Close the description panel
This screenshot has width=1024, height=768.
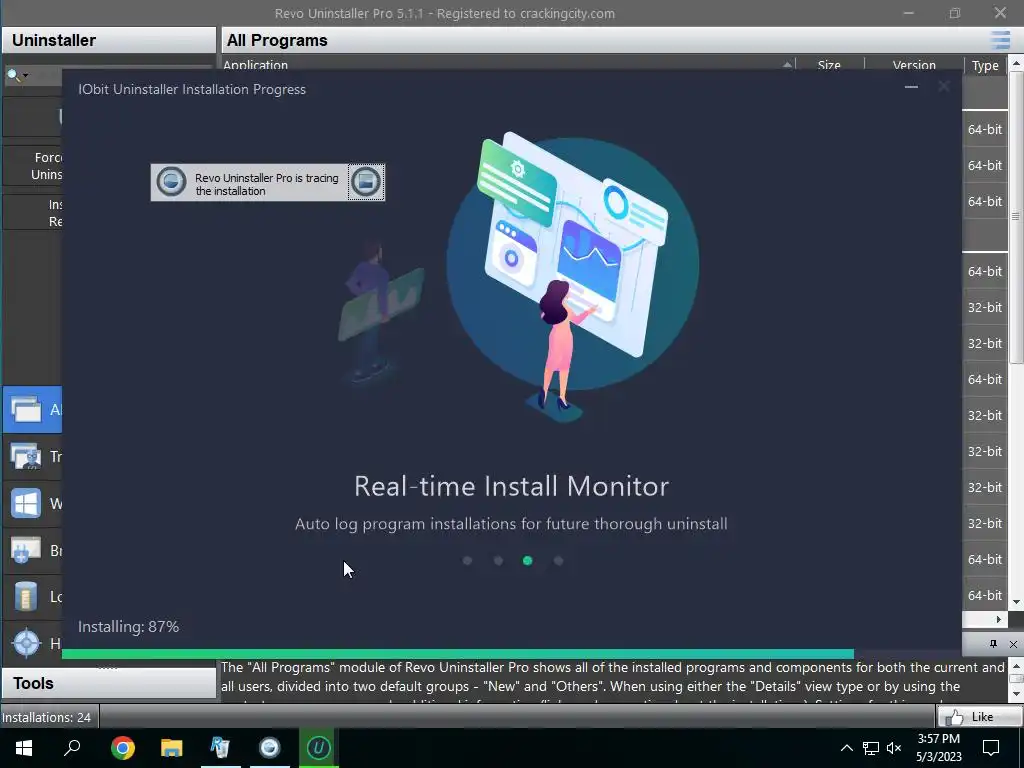1013,644
